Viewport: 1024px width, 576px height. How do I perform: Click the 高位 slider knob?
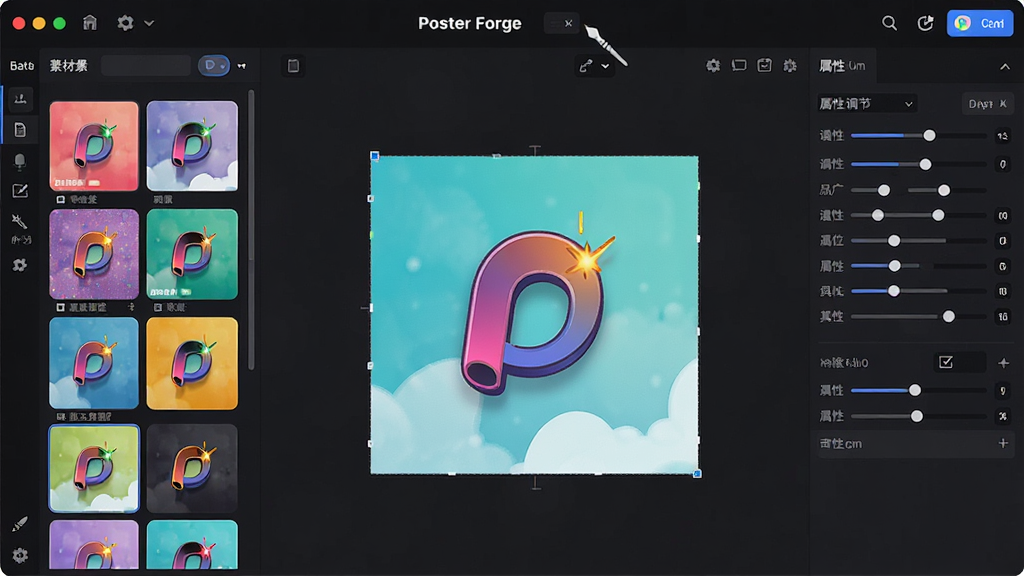894,241
